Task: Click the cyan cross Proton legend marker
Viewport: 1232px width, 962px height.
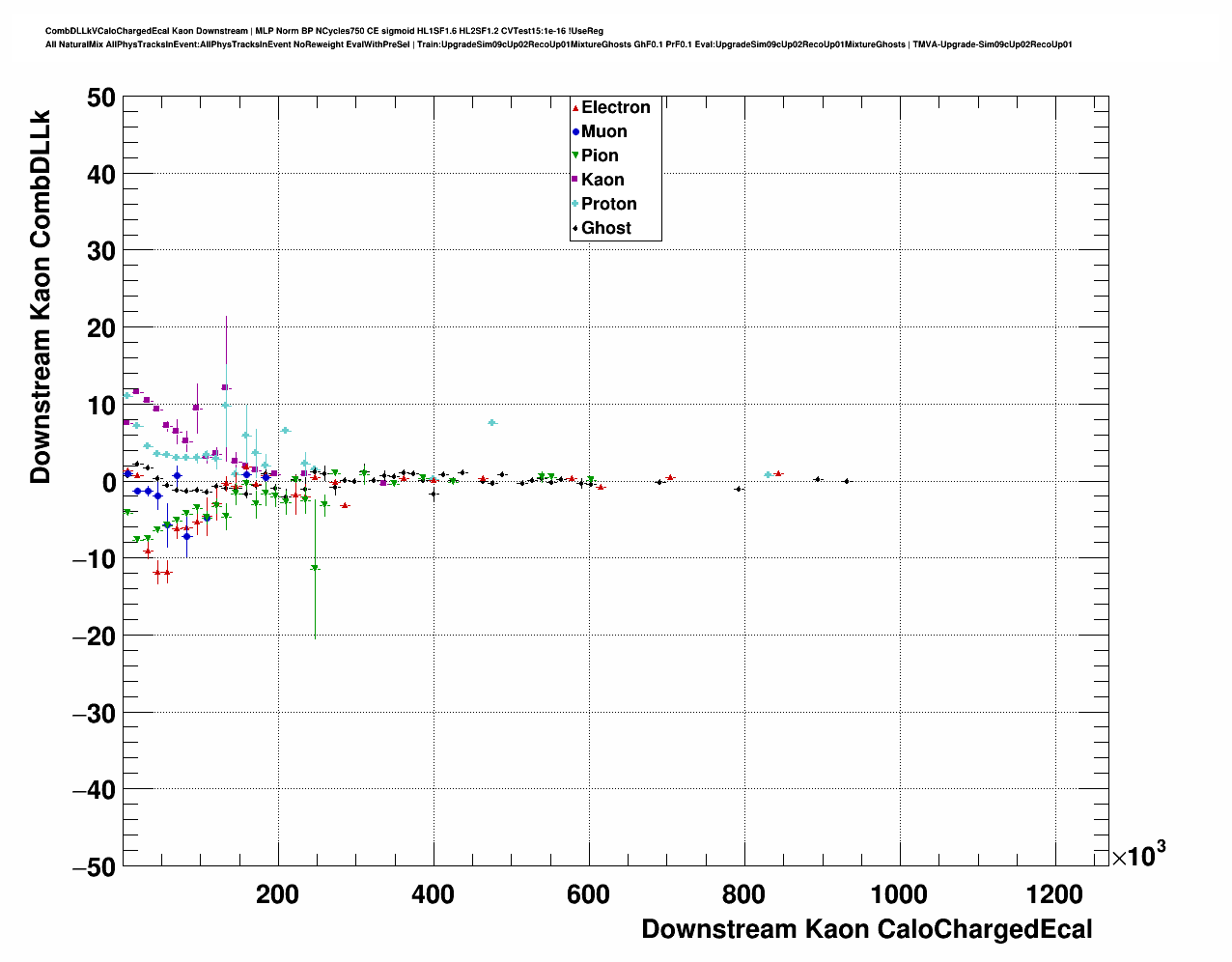Action: [575, 204]
